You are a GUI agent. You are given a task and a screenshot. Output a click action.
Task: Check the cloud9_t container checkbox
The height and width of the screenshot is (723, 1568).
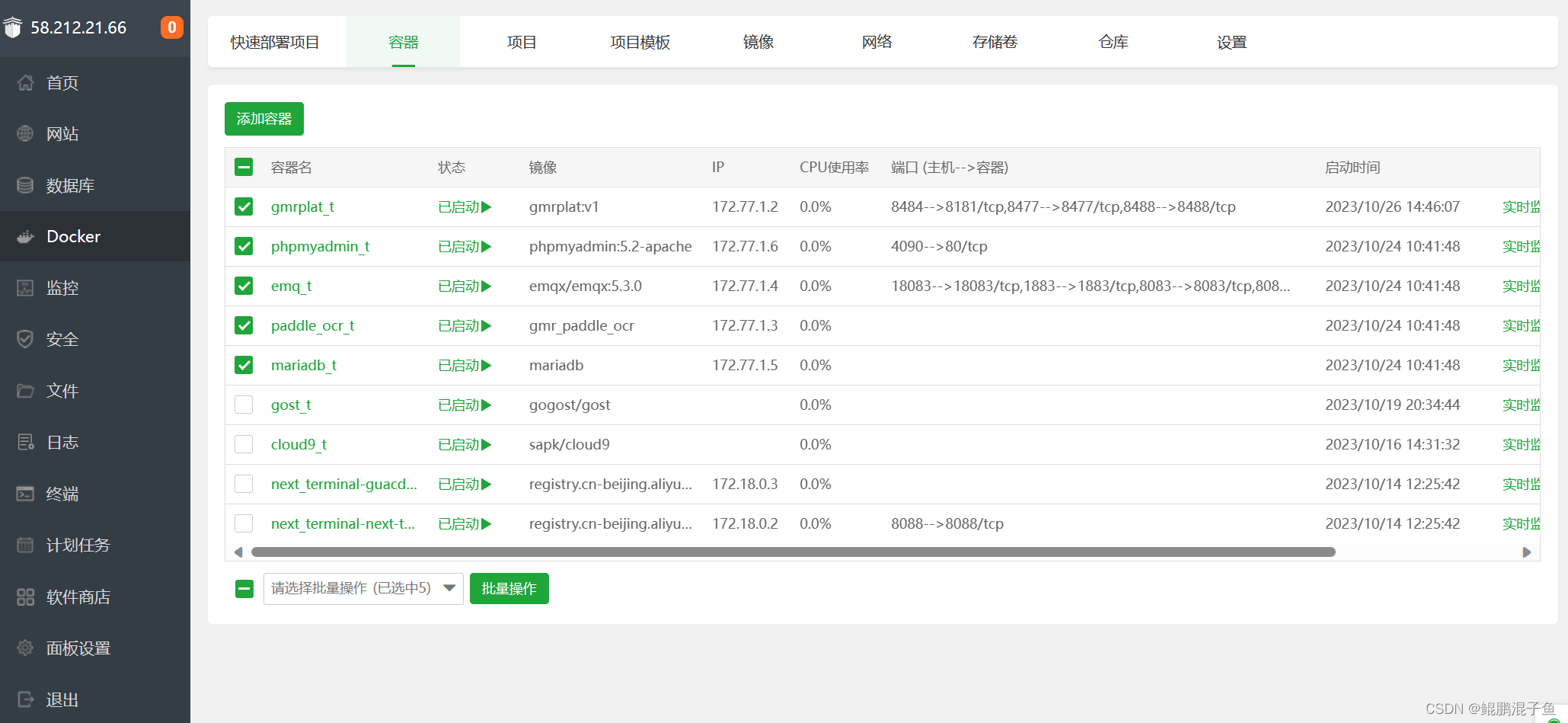pos(244,444)
